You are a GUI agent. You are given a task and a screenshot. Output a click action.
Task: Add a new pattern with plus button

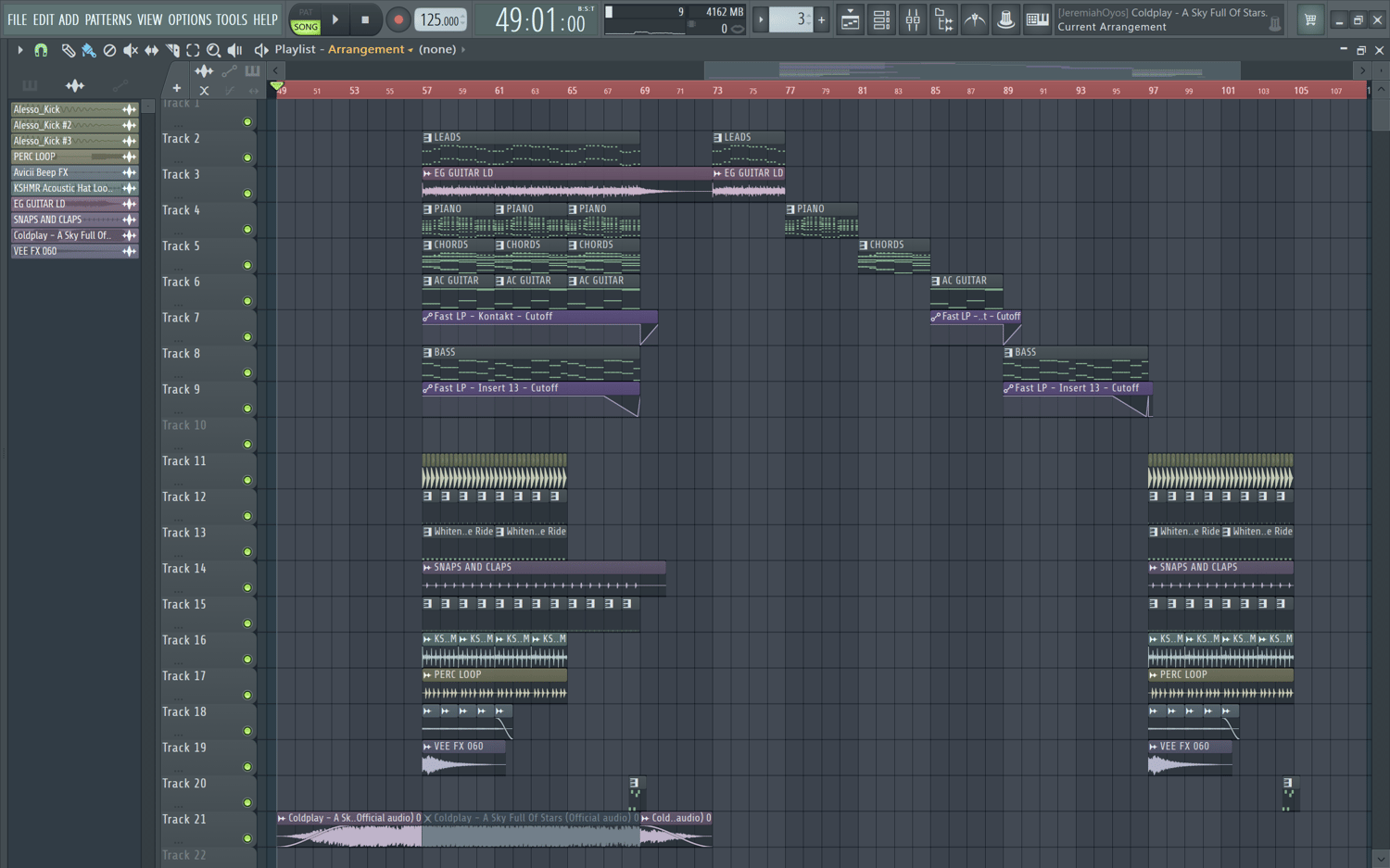coord(821,19)
